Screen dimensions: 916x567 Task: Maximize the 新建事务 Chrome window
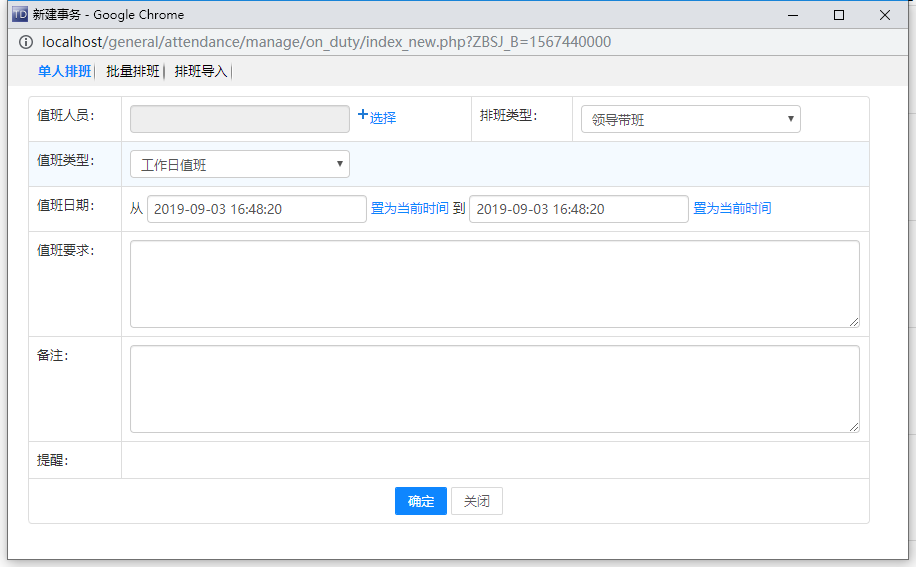pos(839,15)
